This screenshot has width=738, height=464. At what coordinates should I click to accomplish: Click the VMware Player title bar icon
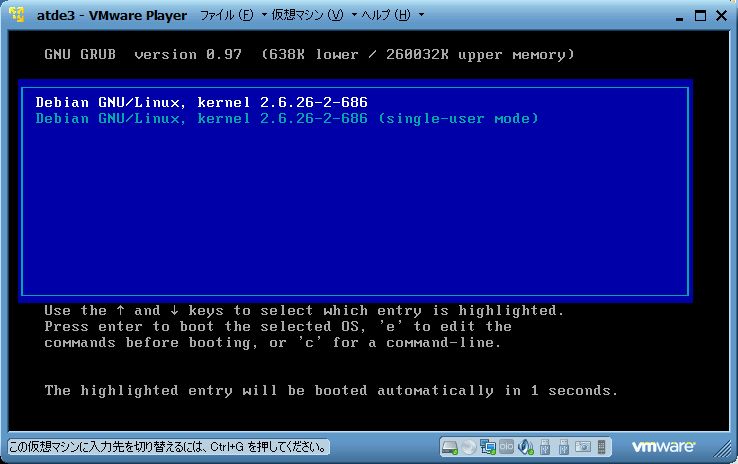click(17, 14)
